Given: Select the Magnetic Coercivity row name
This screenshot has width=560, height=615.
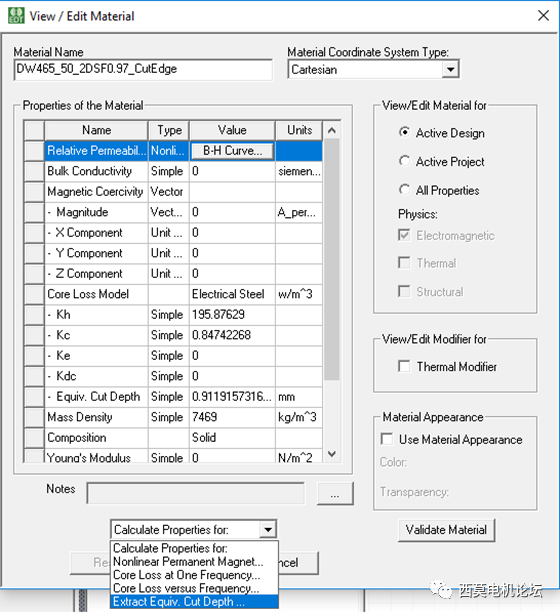Looking at the screenshot, I should click(x=96, y=191).
